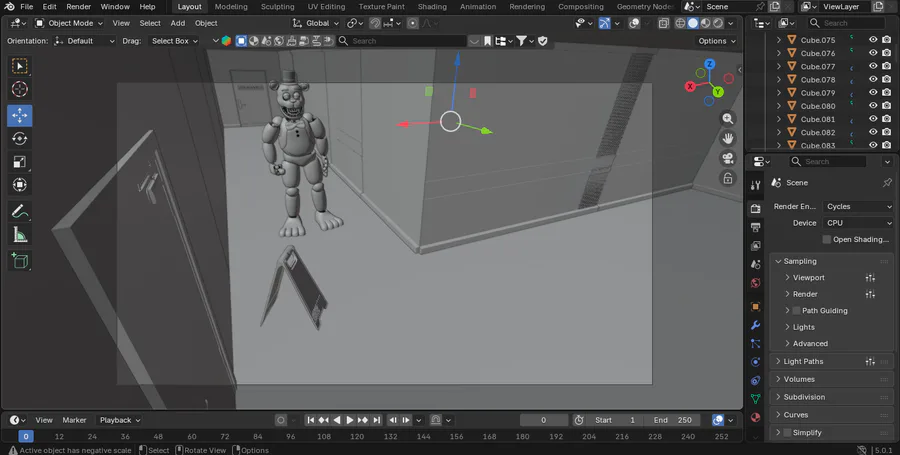
Task: Open the Scene properties tab
Action: [x=755, y=265]
